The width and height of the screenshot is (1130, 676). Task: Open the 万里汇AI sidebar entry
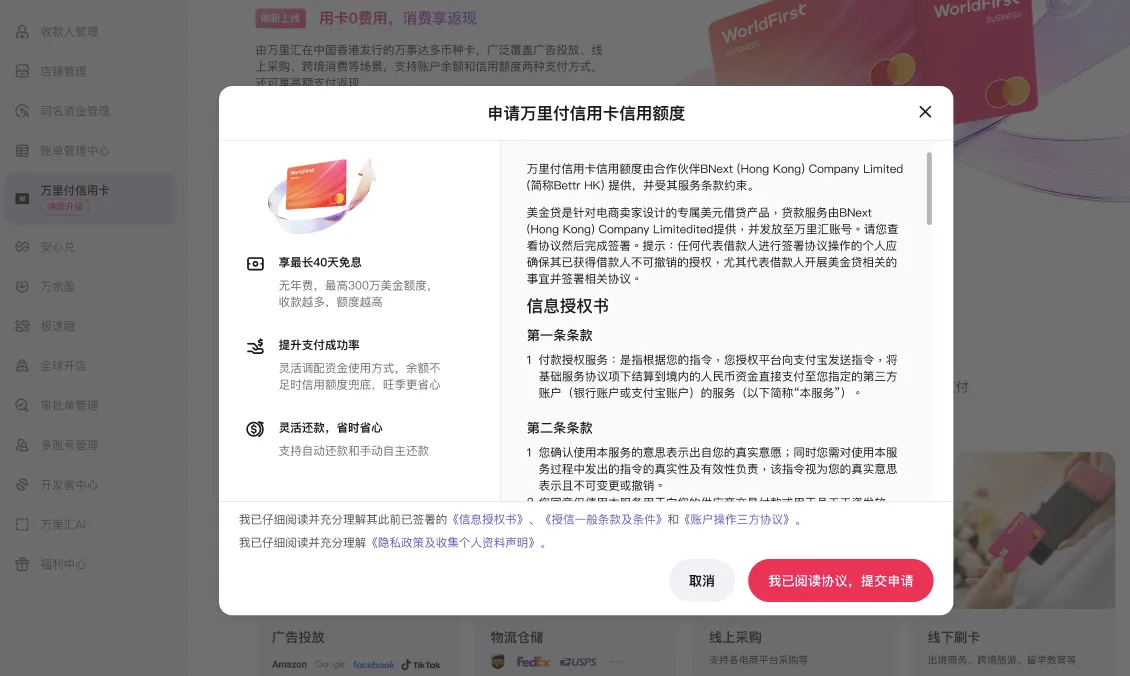pos(22,523)
